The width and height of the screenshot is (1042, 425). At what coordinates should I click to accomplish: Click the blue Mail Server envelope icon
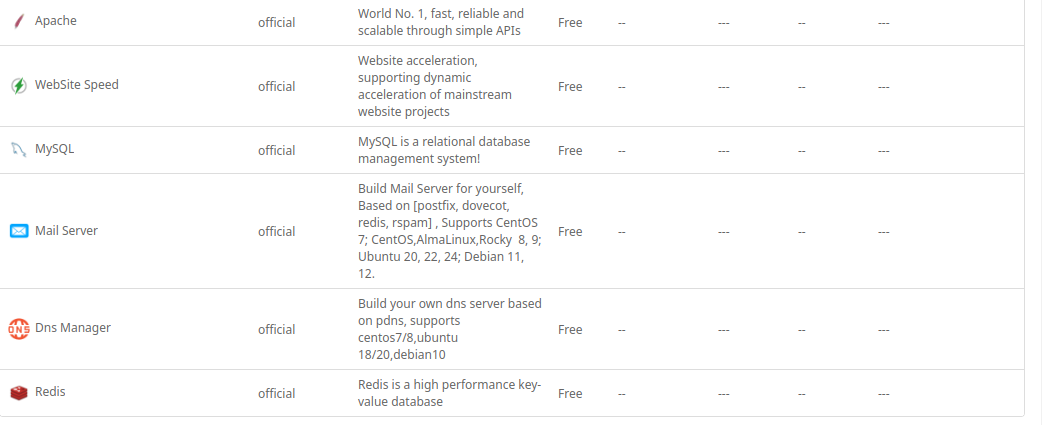click(18, 231)
